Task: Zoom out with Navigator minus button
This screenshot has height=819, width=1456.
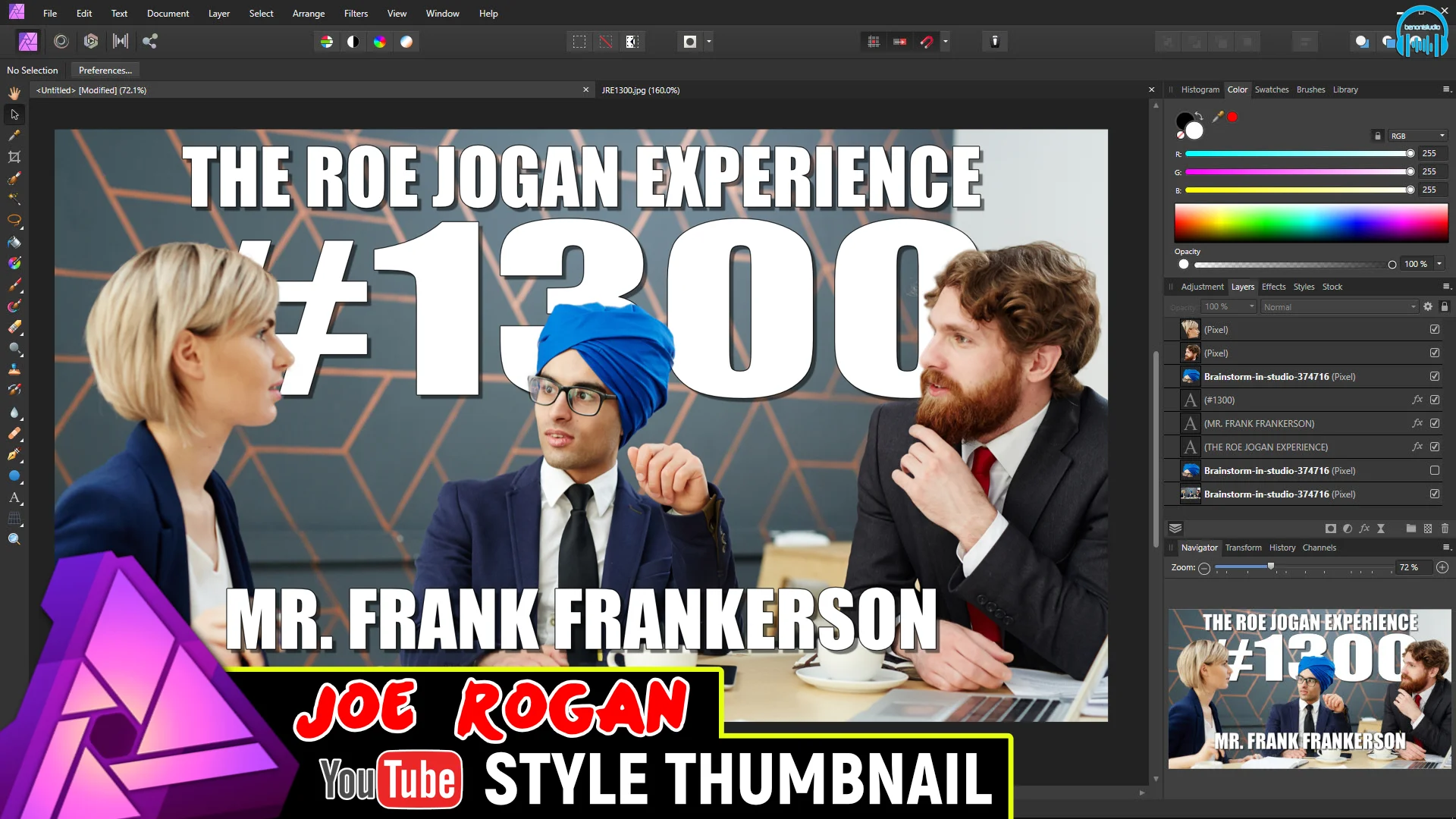Action: click(1204, 568)
